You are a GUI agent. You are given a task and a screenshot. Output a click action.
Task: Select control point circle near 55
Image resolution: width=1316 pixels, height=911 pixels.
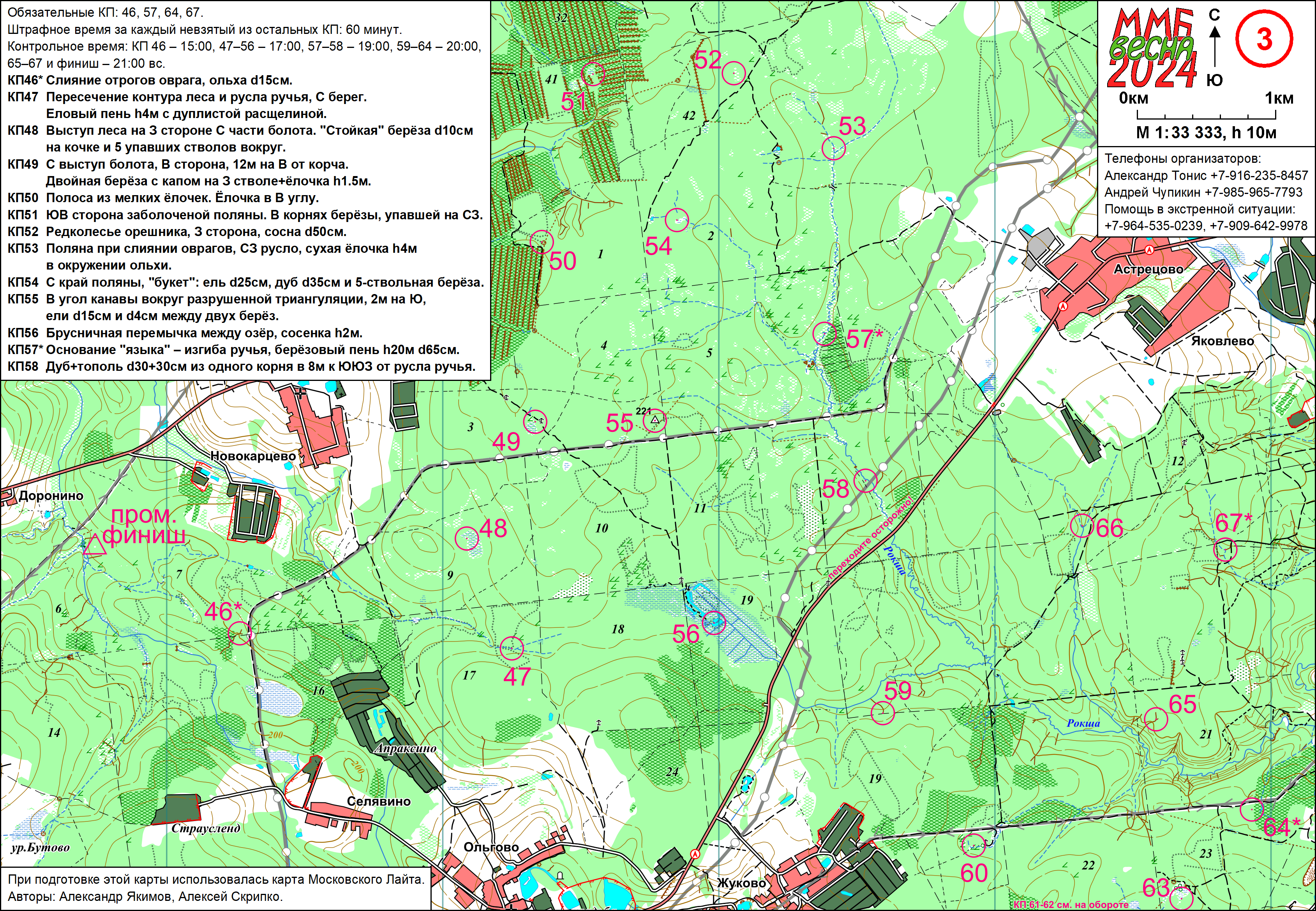coord(654,421)
